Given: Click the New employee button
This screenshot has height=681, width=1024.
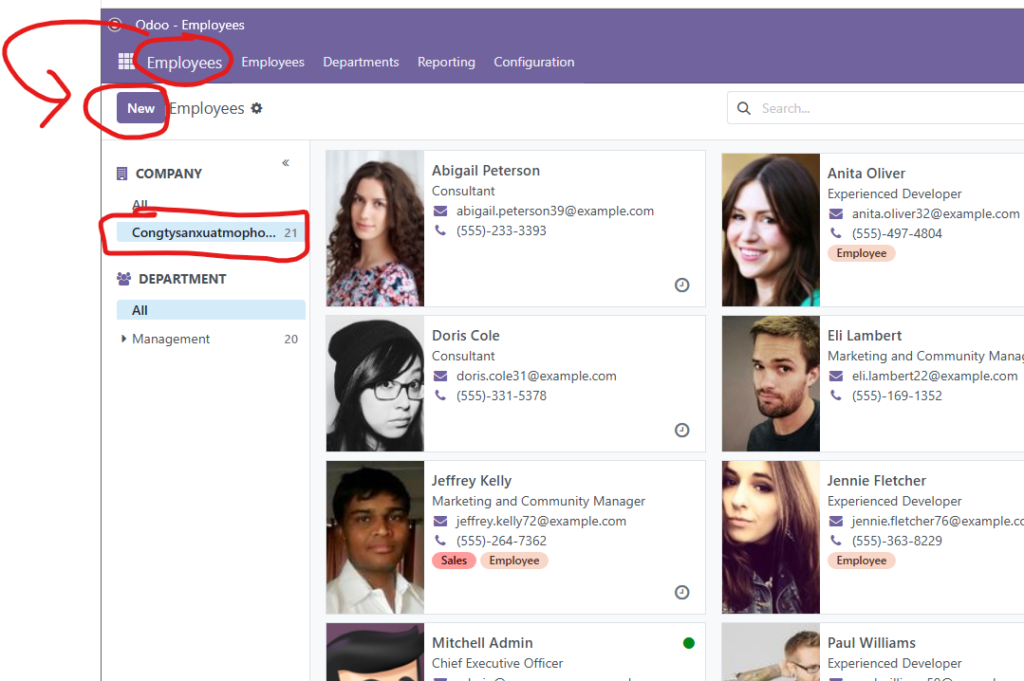Looking at the screenshot, I should point(141,108).
